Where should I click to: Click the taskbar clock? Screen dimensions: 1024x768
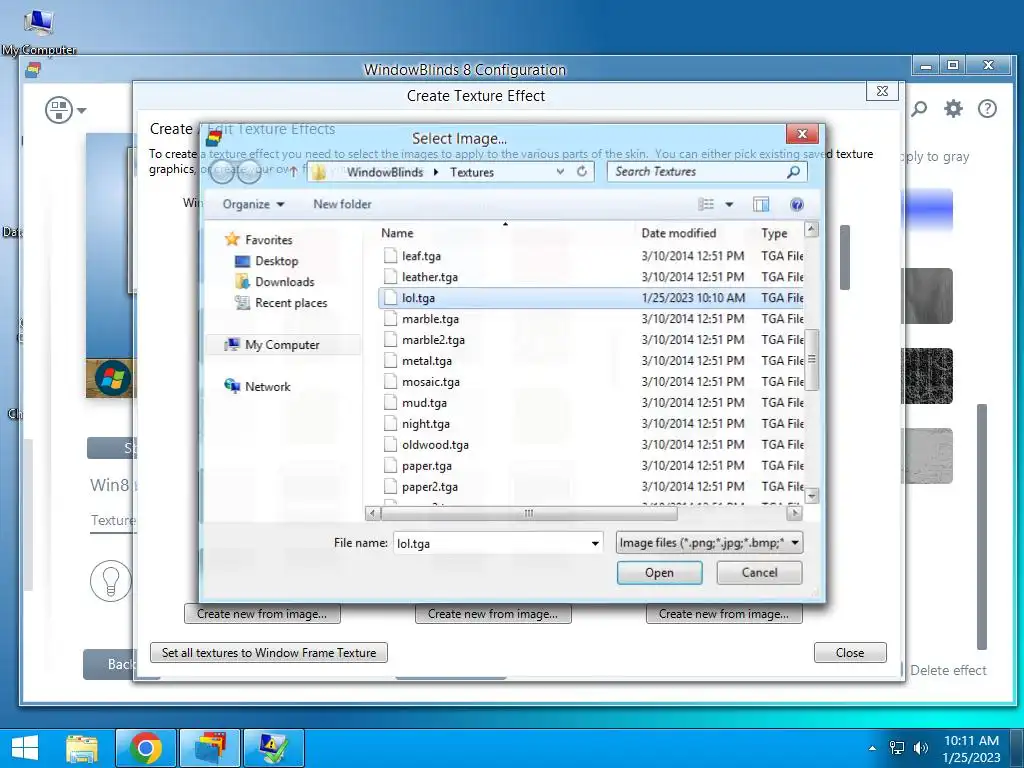click(x=971, y=749)
